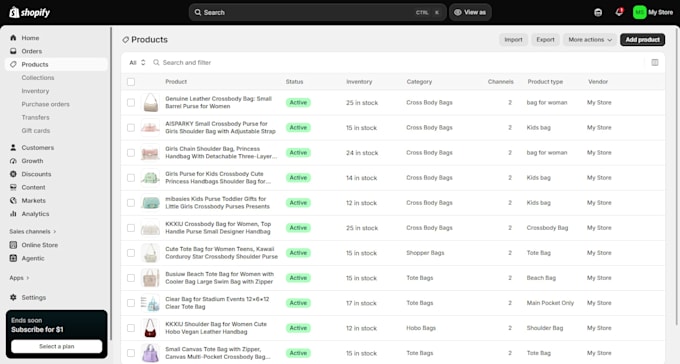Click the 'Beach Bag' product type cell
The height and width of the screenshot is (364, 680).
click(x=541, y=278)
